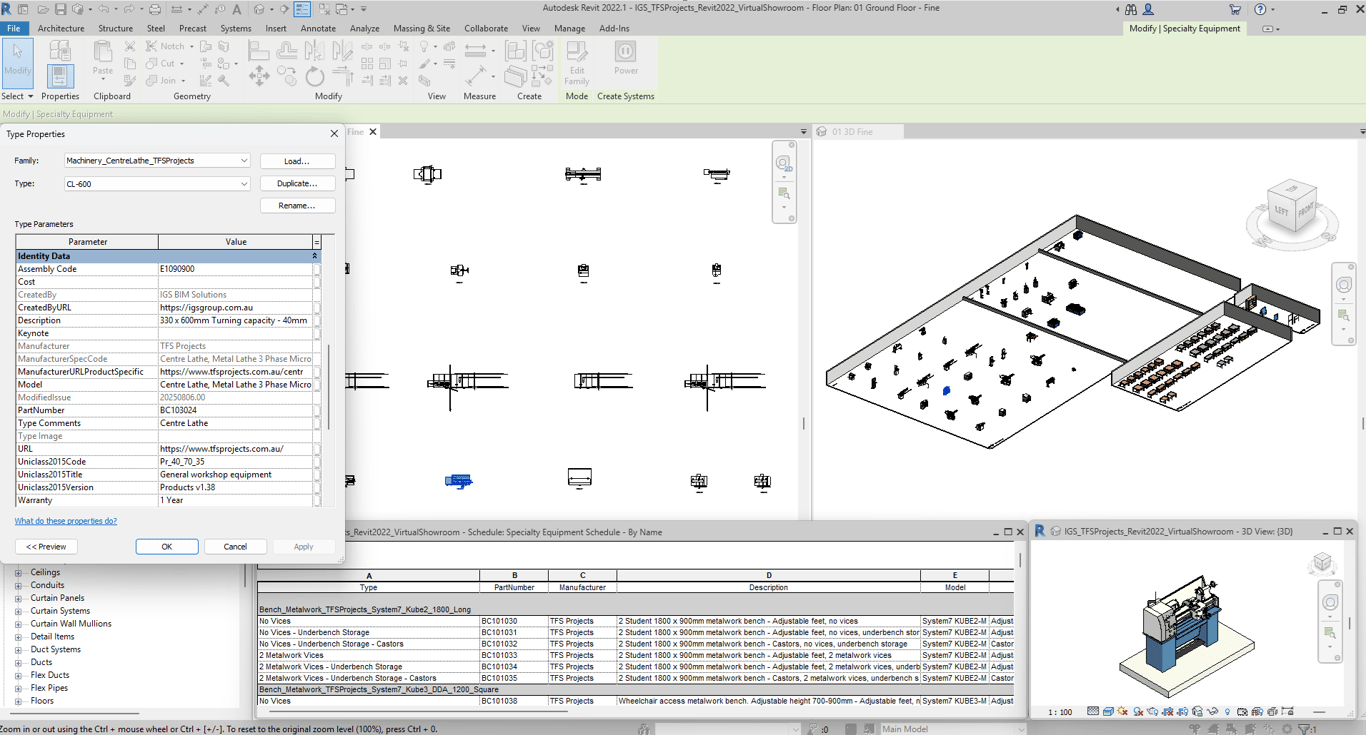The width and height of the screenshot is (1366, 735).
Task: Click the Duplicate... button
Action: [x=297, y=184]
